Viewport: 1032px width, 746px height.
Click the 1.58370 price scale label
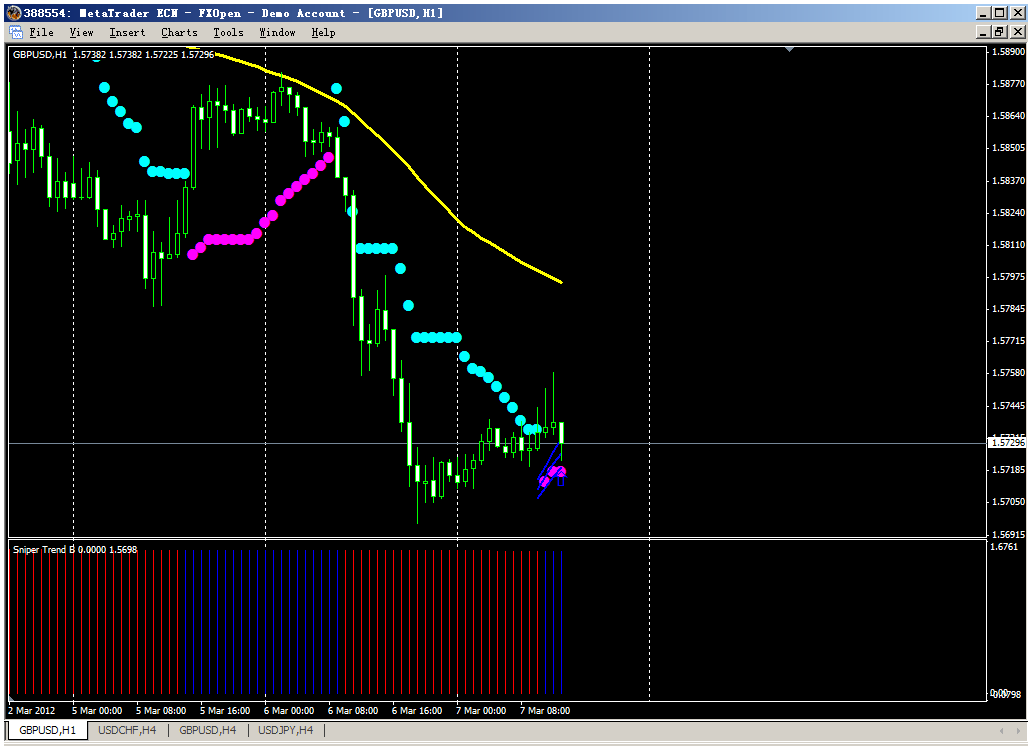1008,180
